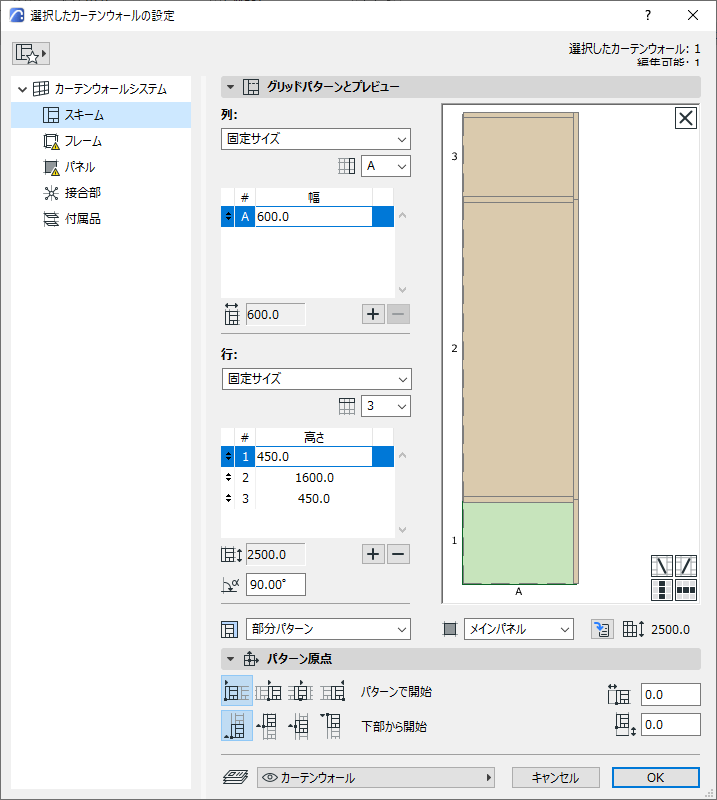Apply the backslash diagonal split in preview
717x800 pixels.
(661, 566)
